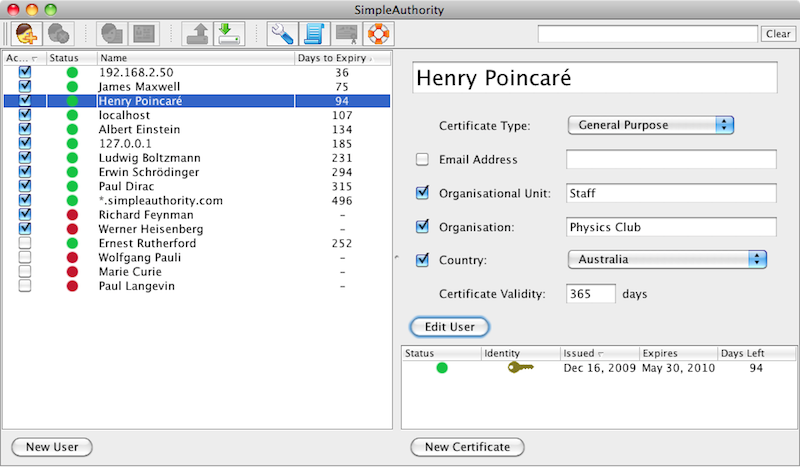Click the Organisation field containing Physics Club
Screen dimensions: 800x467
(671, 227)
